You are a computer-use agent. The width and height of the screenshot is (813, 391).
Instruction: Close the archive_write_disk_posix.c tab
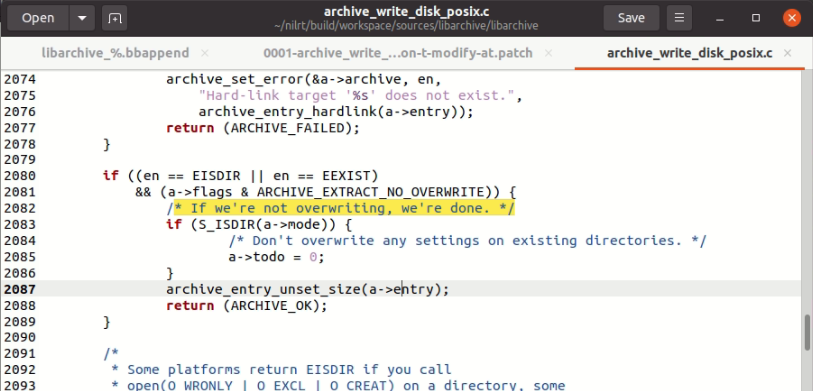pyautogui.click(x=787, y=53)
